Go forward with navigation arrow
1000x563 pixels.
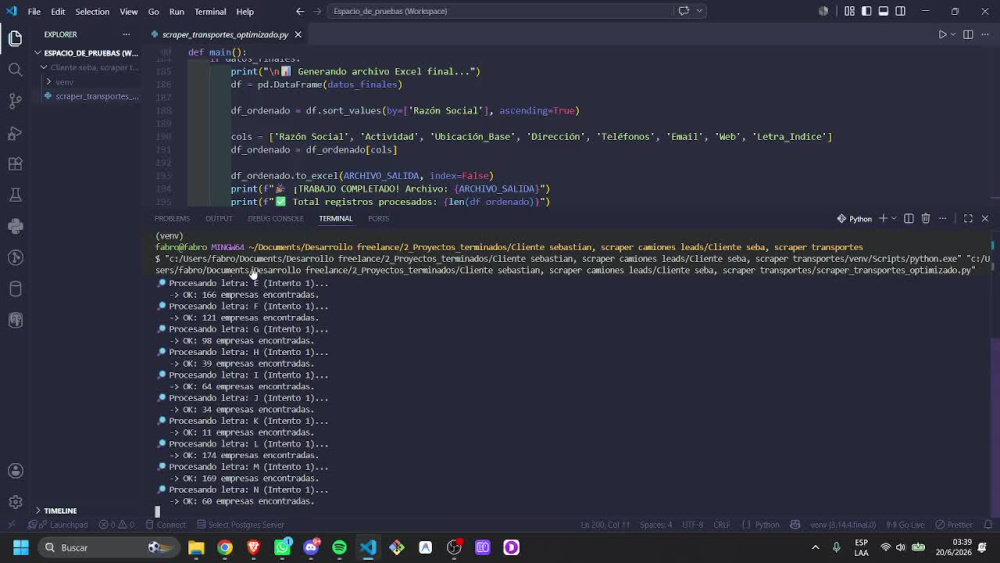coord(317,11)
